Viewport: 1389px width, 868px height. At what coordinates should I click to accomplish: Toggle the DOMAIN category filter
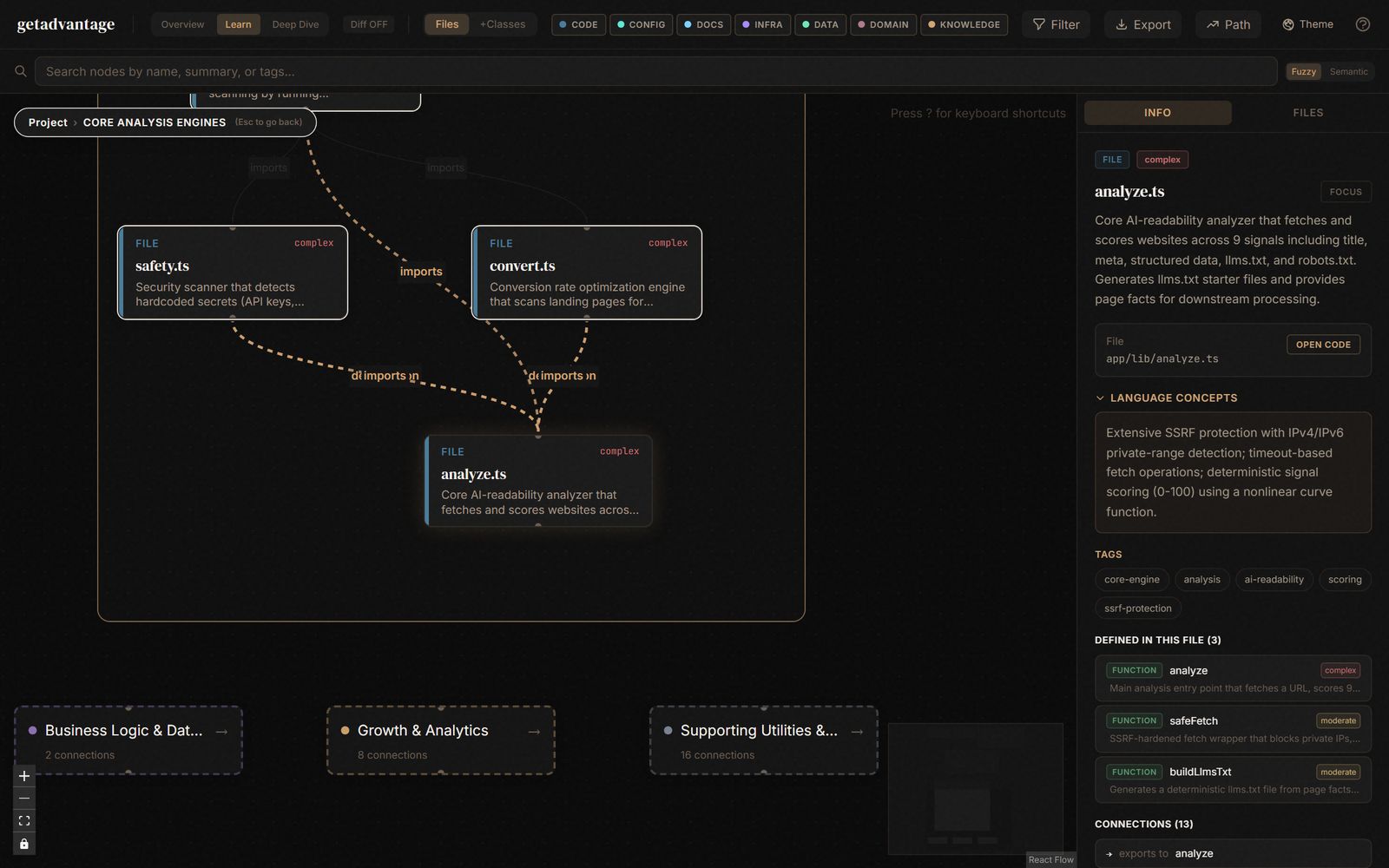tap(883, 24)
